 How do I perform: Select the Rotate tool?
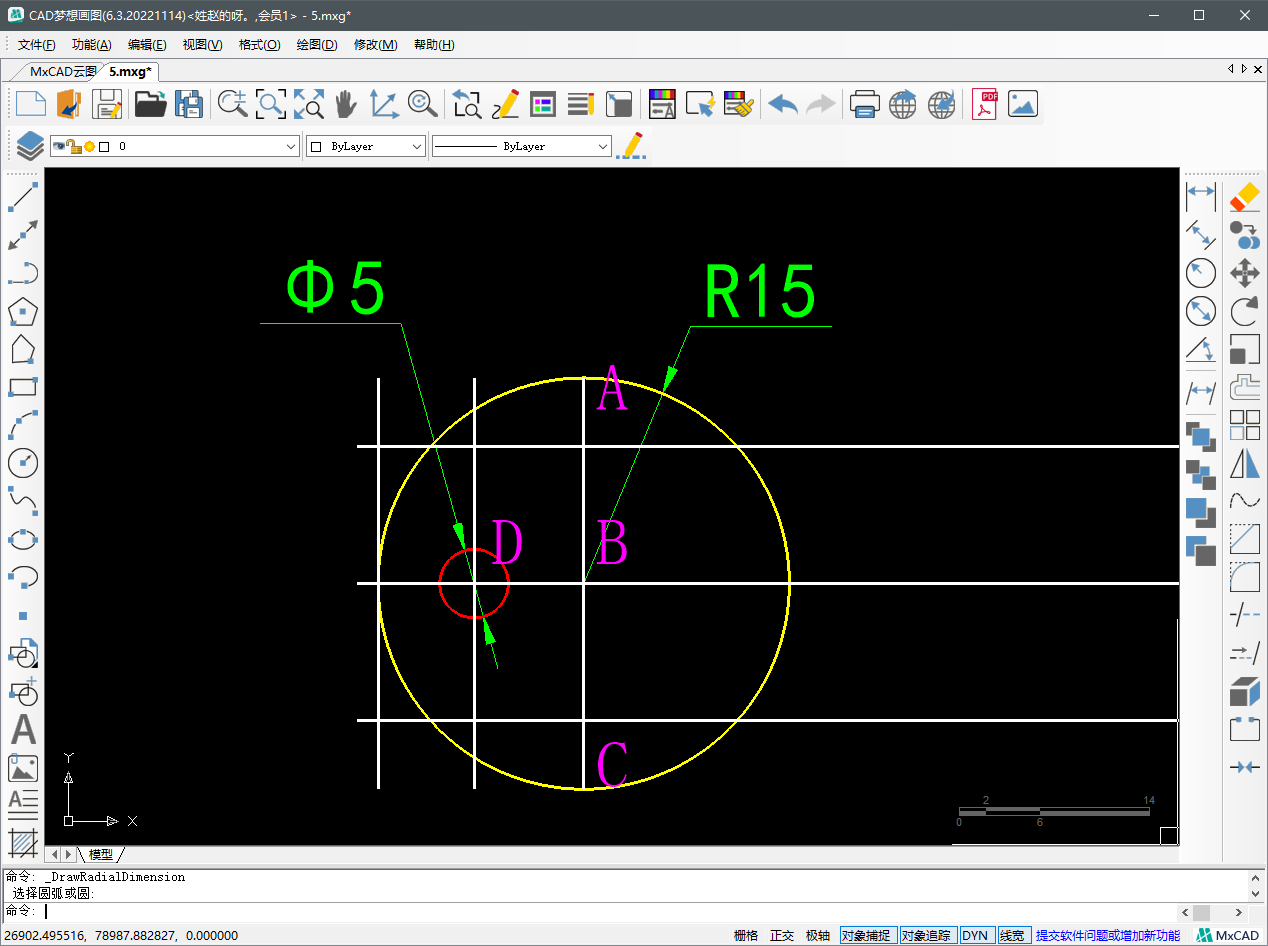[x=1244, y=311]
